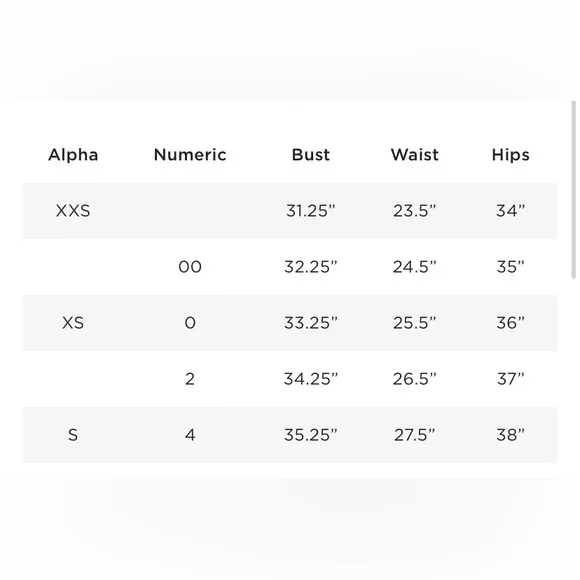The width and height of the screenshot is (580, 580).
Task: Click the numeric size 4 cell
Action: [190, 435]
